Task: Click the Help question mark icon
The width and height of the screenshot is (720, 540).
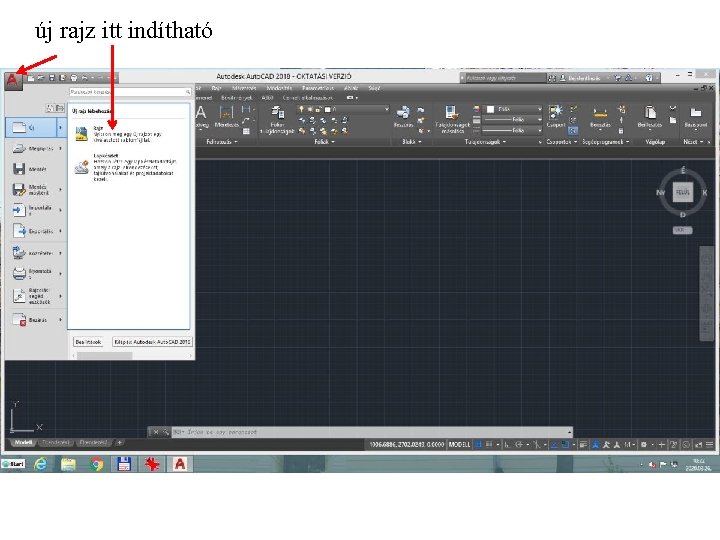Action: pos(649,78)
